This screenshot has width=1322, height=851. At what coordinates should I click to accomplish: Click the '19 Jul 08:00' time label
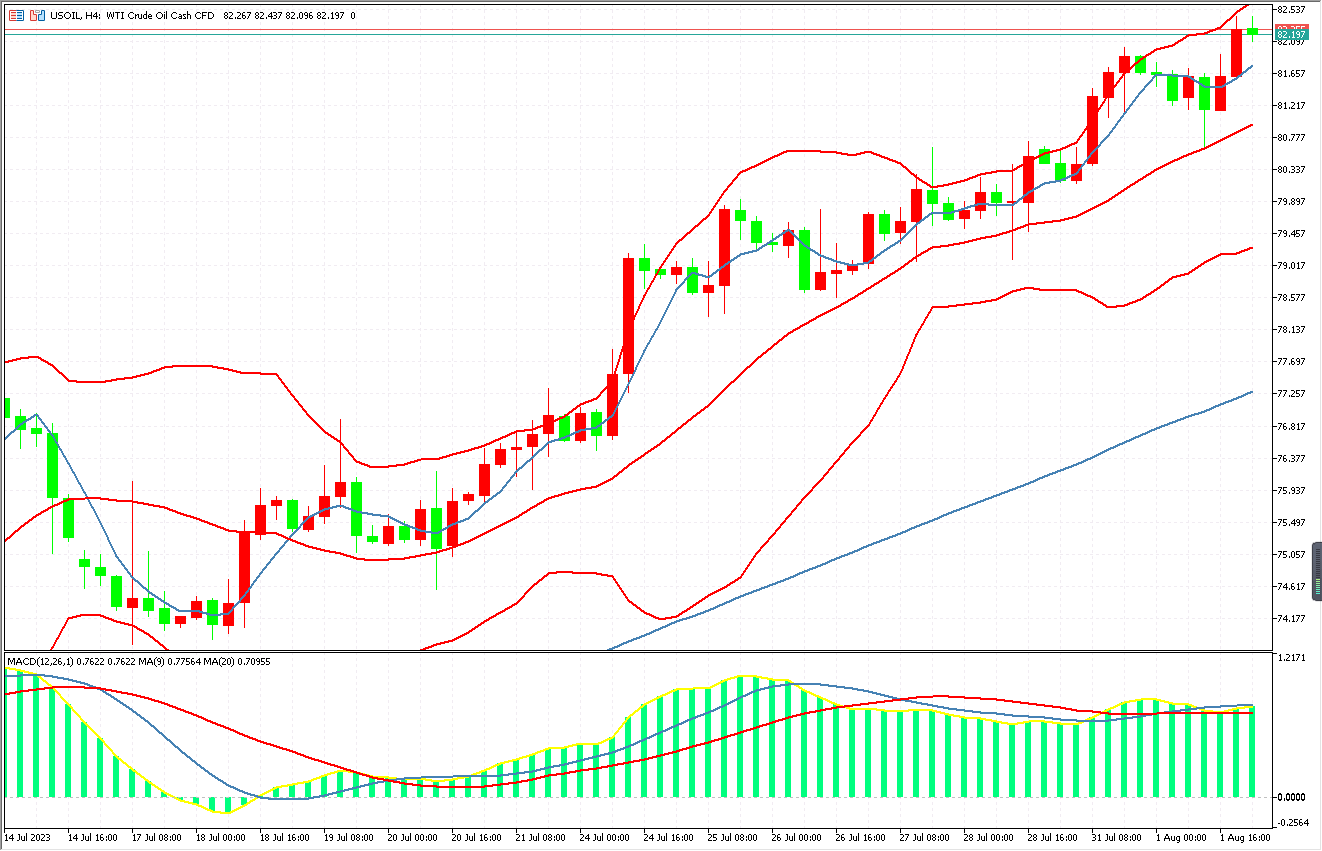349,837
